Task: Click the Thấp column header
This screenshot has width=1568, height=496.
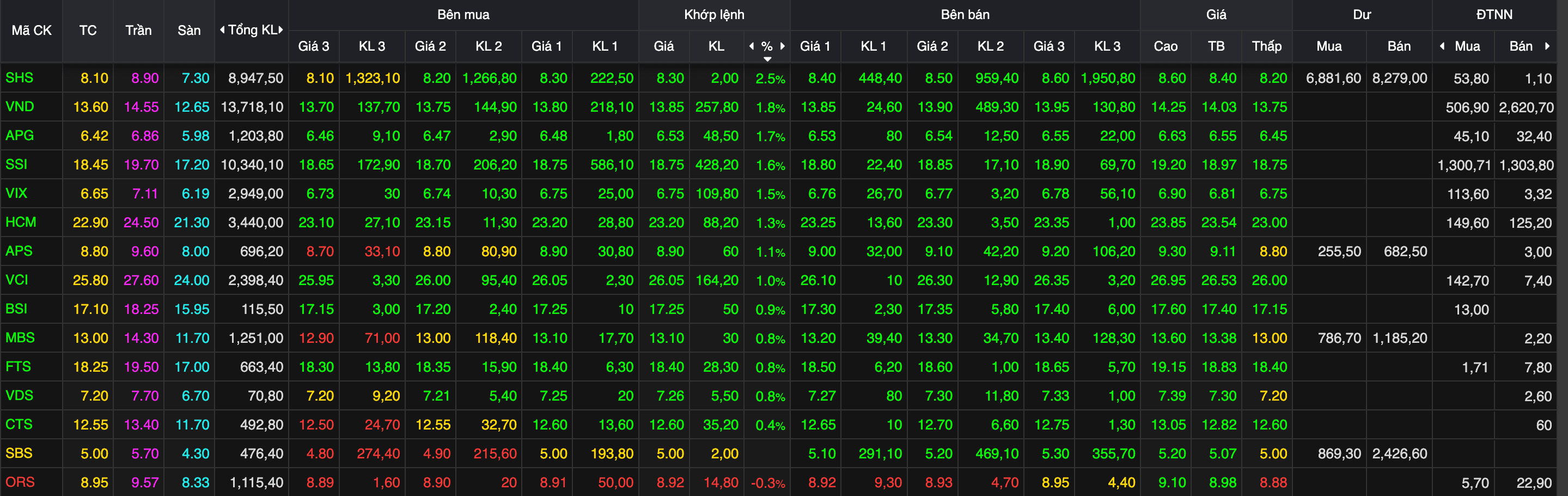Action: point(1267,46)
